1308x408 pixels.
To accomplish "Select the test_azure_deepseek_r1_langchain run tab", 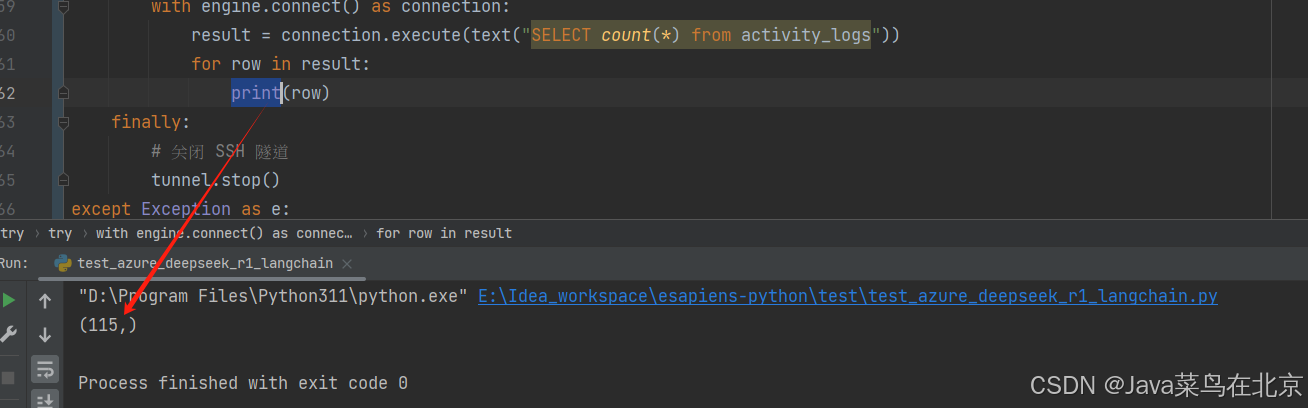I will point(205,263).
